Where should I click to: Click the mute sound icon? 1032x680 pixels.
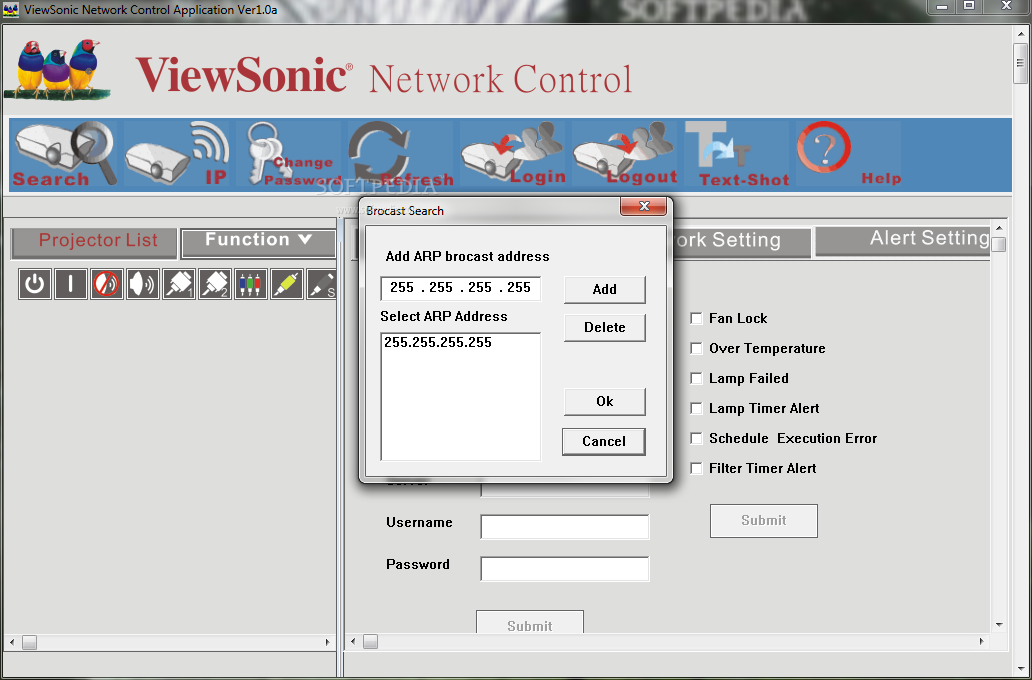pyautogui.click(x=107, y=284)
